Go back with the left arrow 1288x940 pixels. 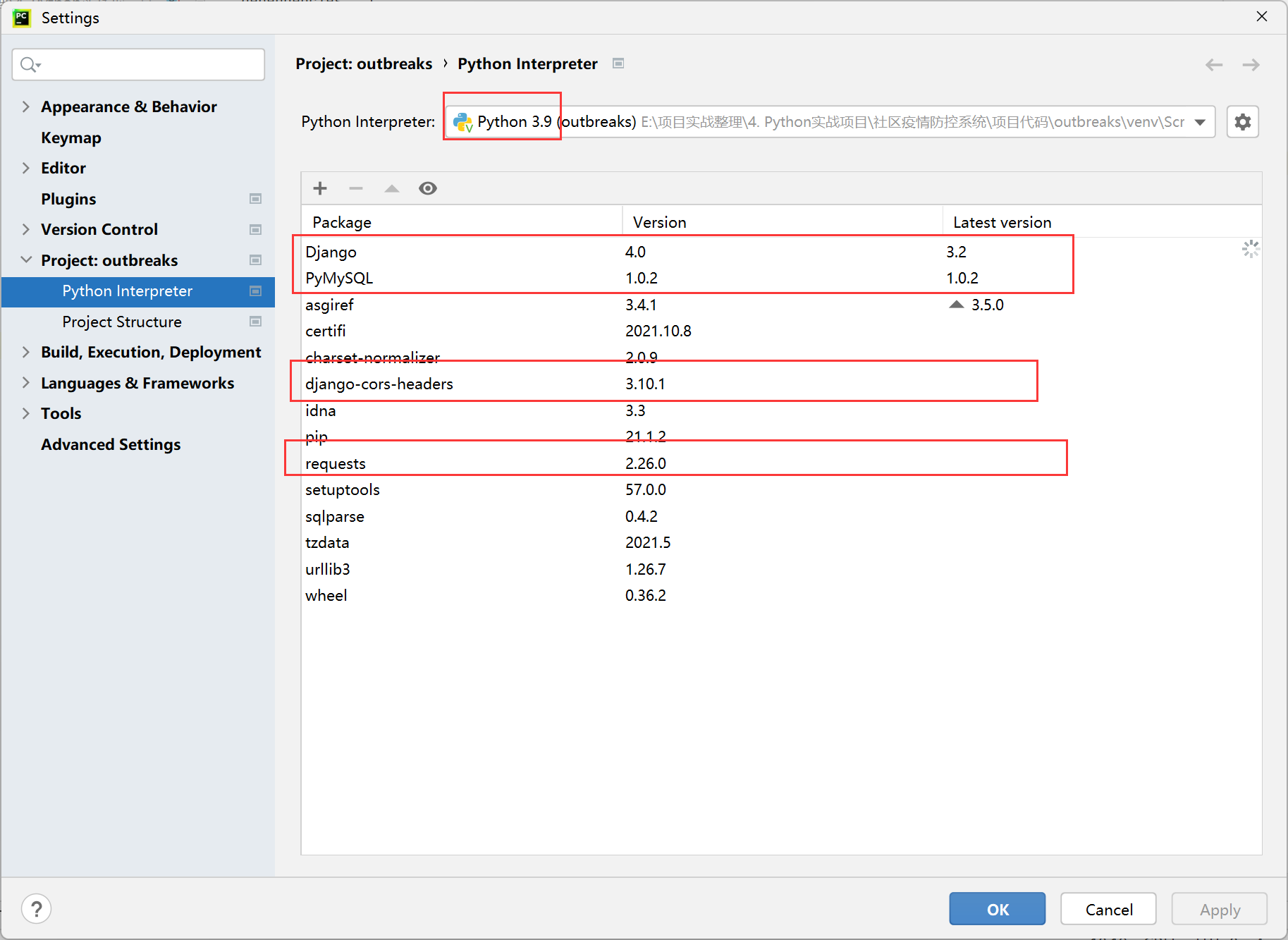point(1214,65)
